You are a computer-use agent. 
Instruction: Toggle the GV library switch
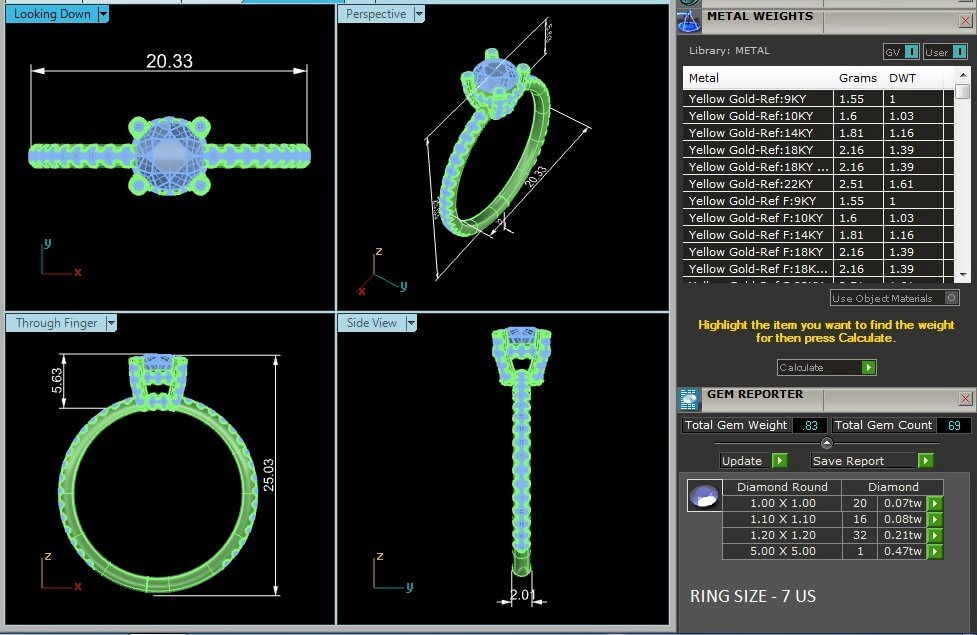901,52
